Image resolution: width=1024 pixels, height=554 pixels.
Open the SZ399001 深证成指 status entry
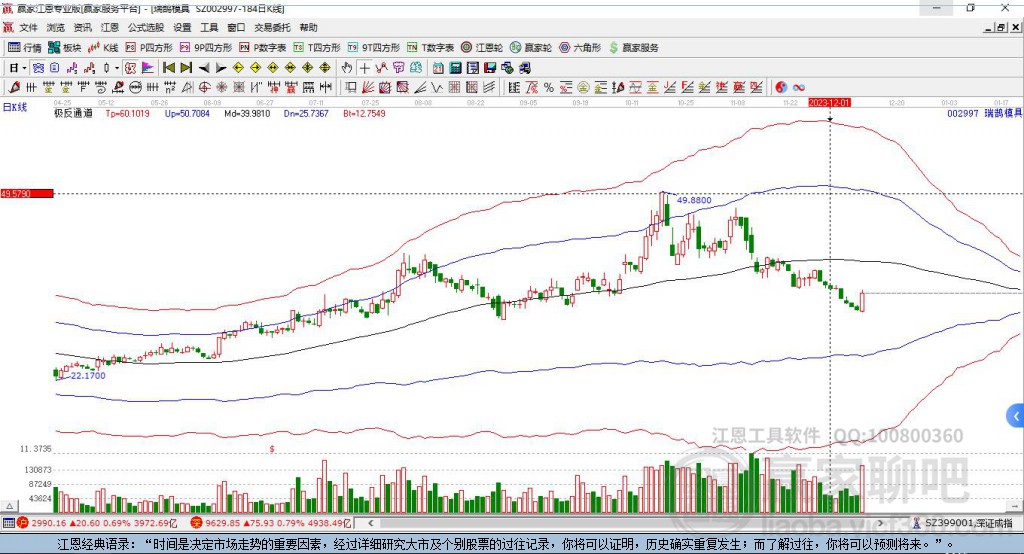pos(961,523)
